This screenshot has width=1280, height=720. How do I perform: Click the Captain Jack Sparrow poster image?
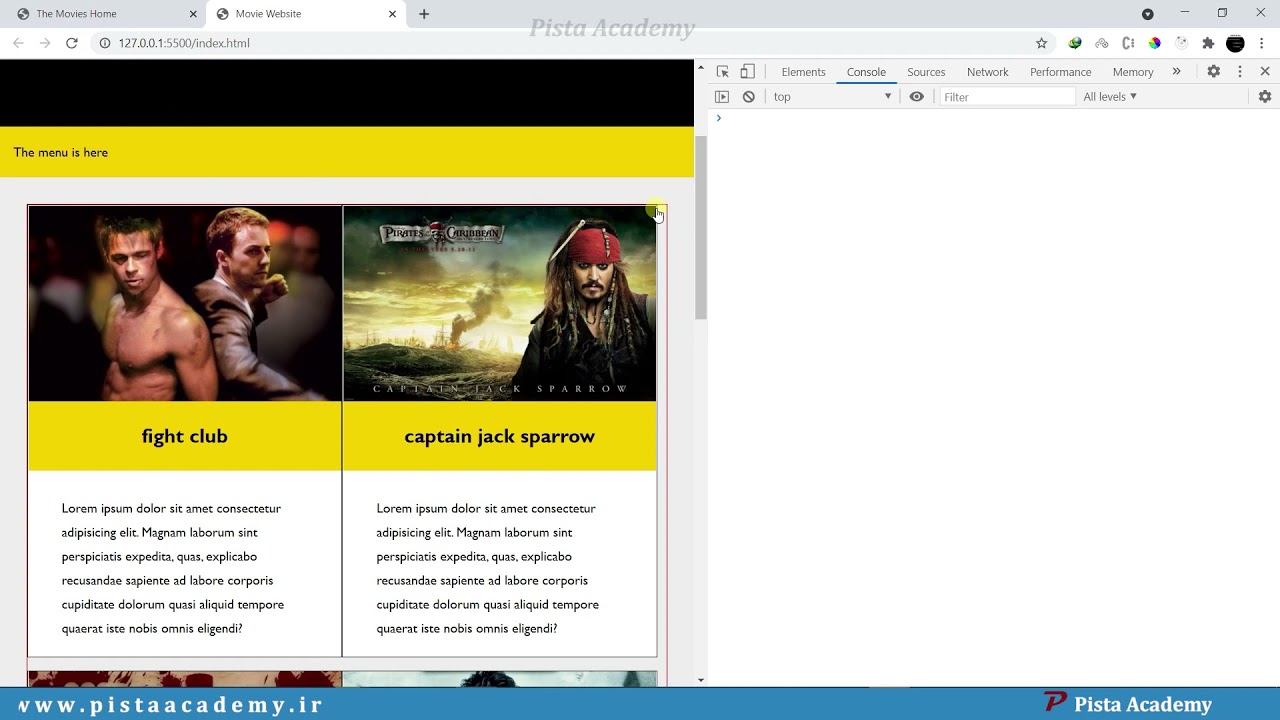500,304
